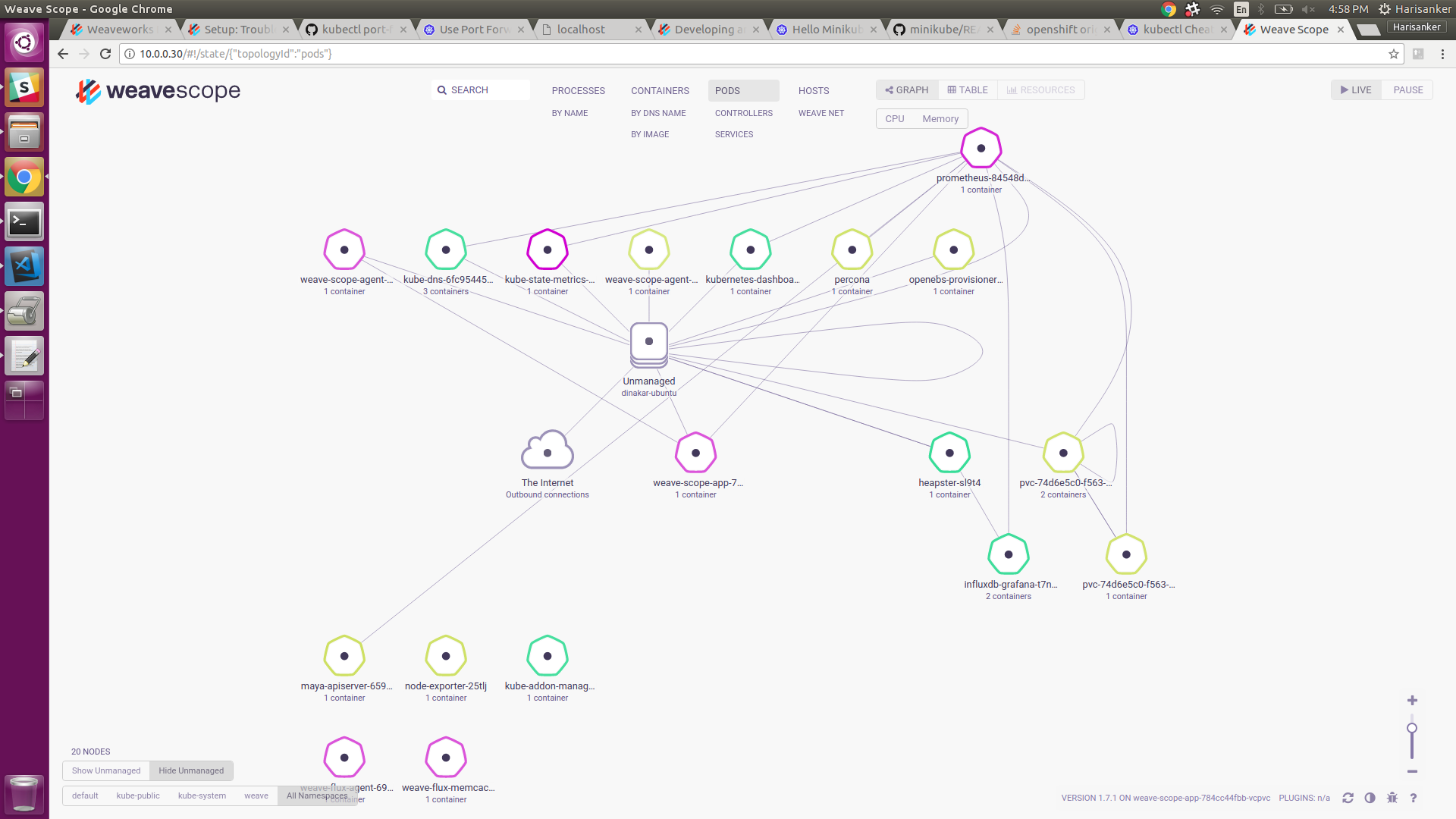Click the weavescope logo
The image size is (1456, 819).
[x=158, y=92]
